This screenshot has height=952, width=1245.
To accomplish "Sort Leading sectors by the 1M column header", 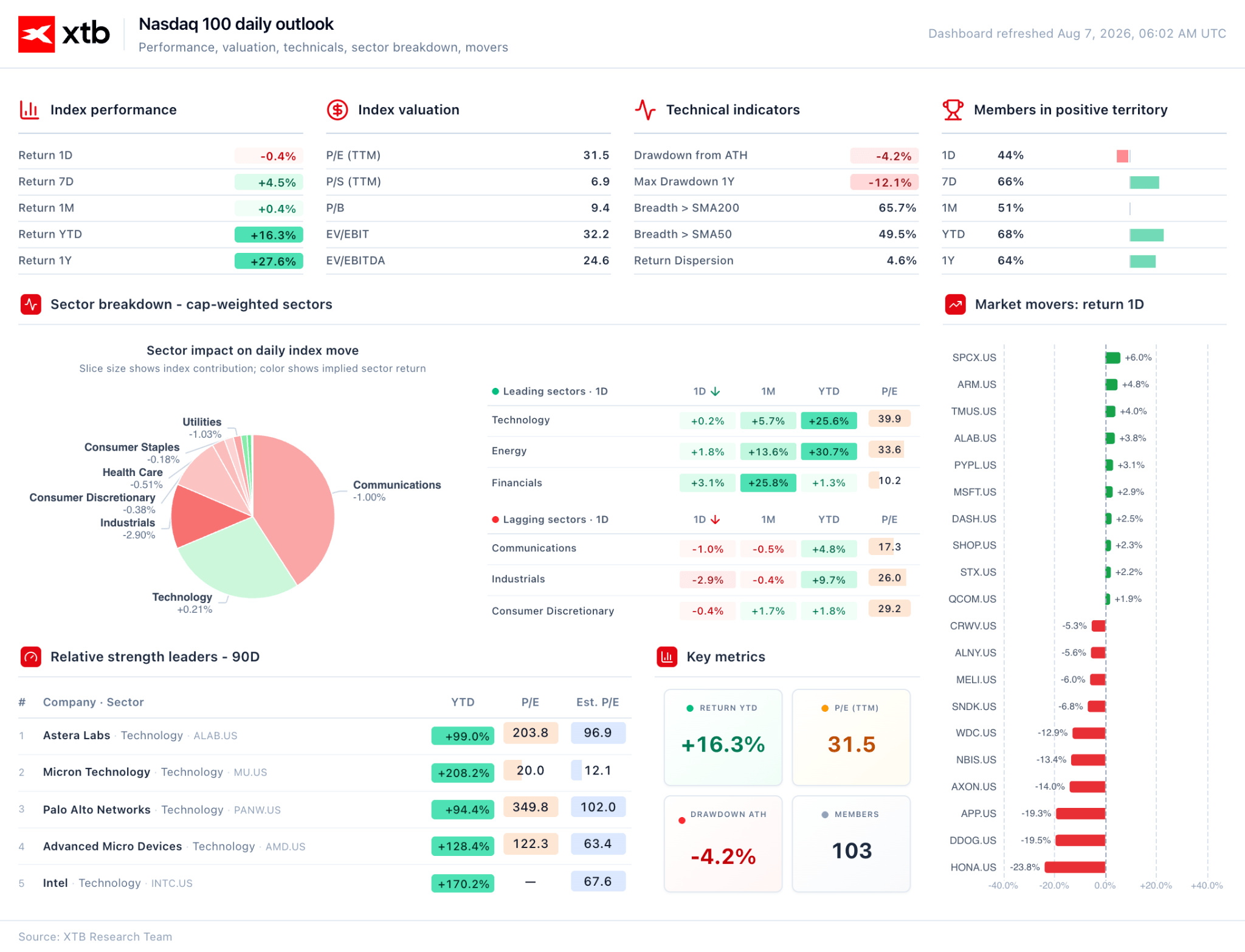I will point(768,391).
